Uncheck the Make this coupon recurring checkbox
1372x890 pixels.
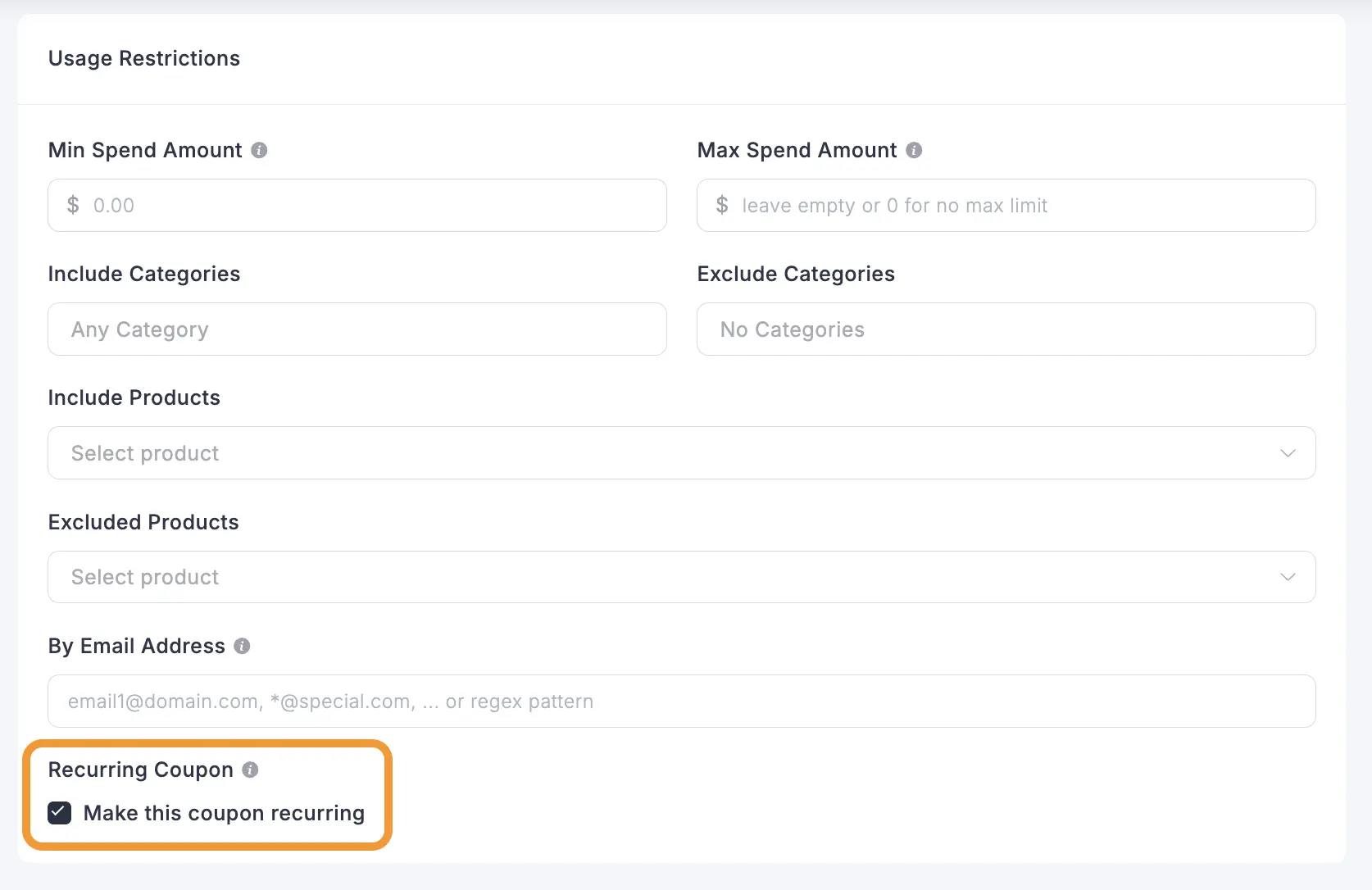point(60,813)
